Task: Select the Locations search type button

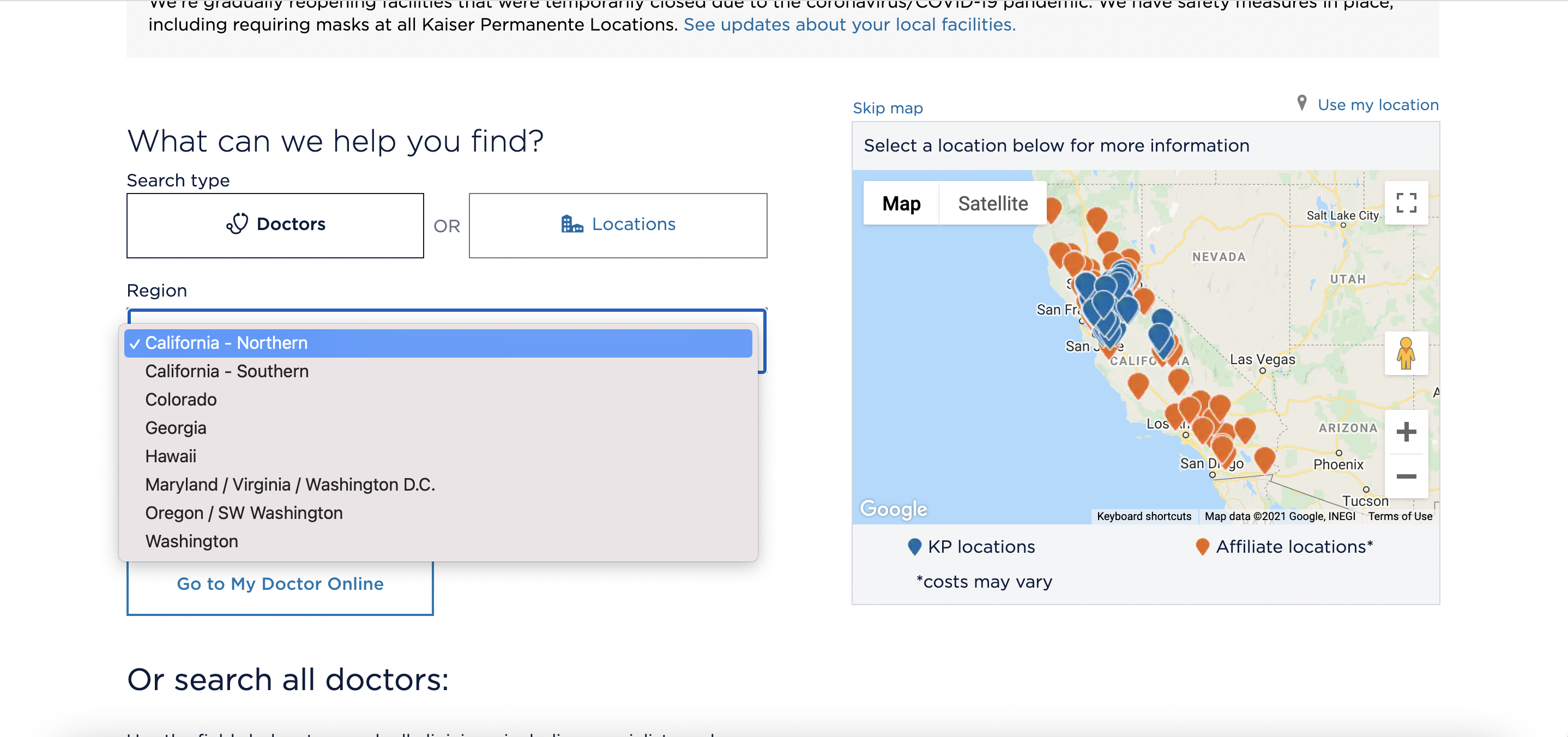Action: [x=618, y=225]
